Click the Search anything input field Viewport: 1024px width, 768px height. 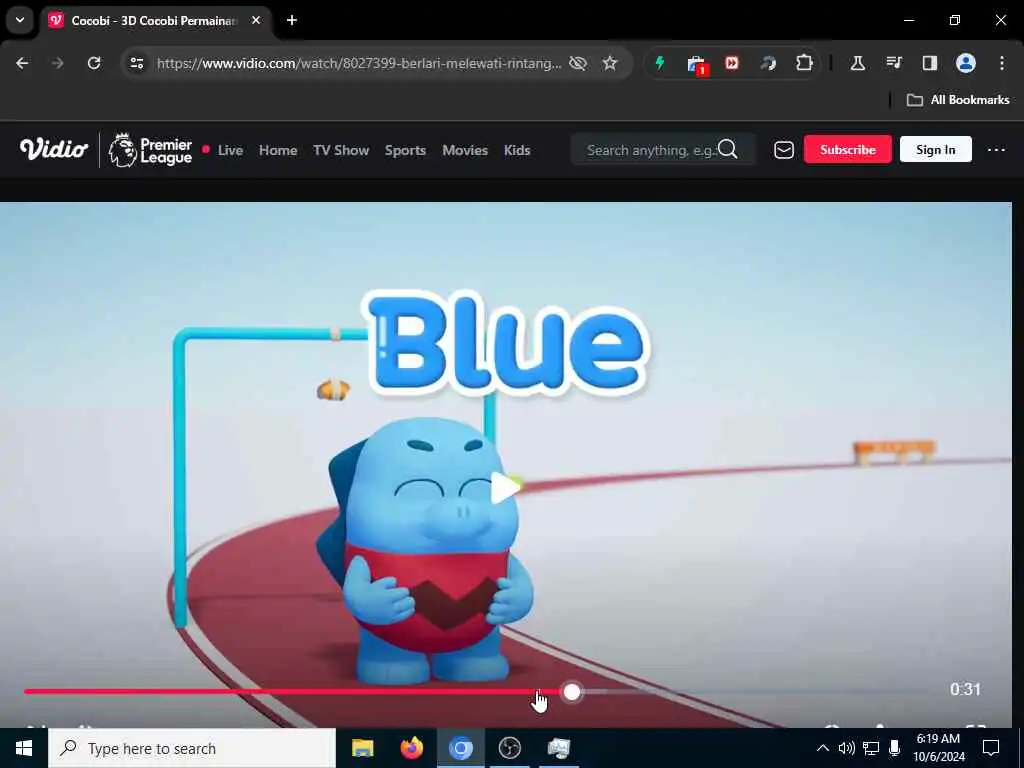point(663,150)
